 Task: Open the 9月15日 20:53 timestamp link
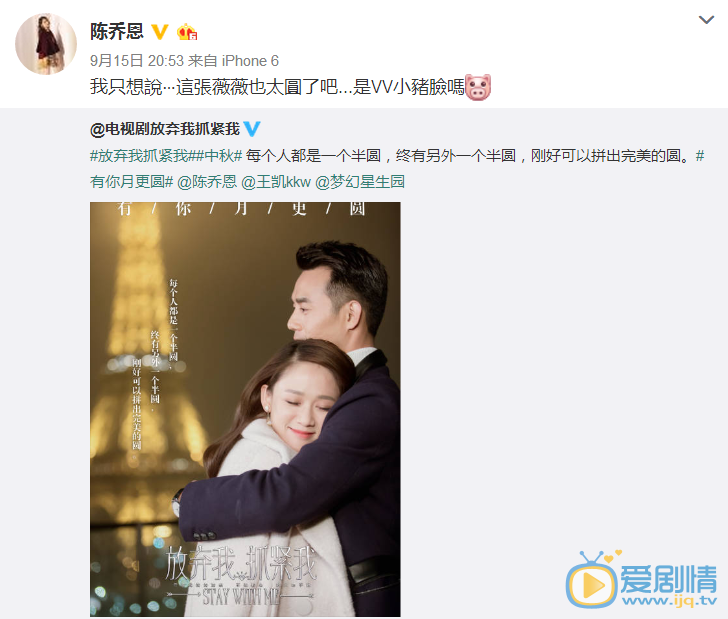[137, 61]
